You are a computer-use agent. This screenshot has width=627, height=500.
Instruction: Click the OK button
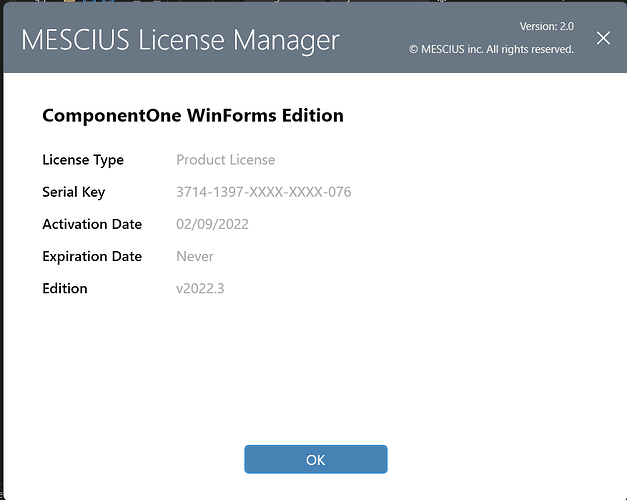[x=315, y=460]
